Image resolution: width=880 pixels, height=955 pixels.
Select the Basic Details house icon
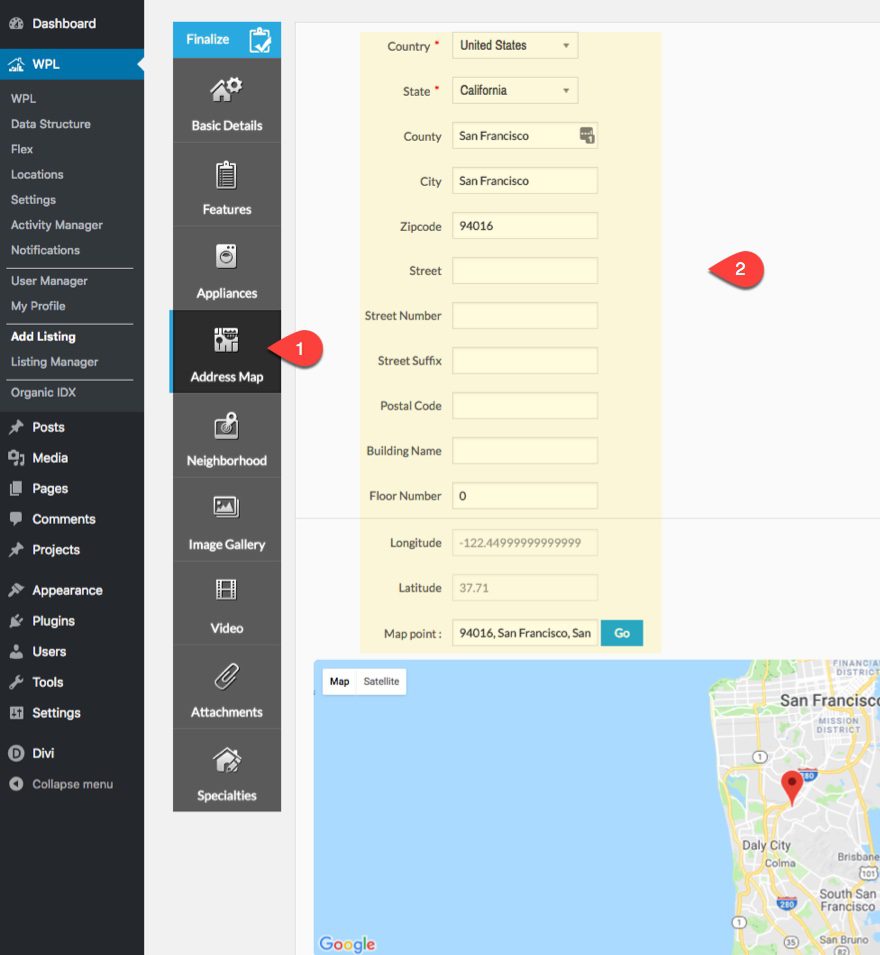(x=226, y=88)
